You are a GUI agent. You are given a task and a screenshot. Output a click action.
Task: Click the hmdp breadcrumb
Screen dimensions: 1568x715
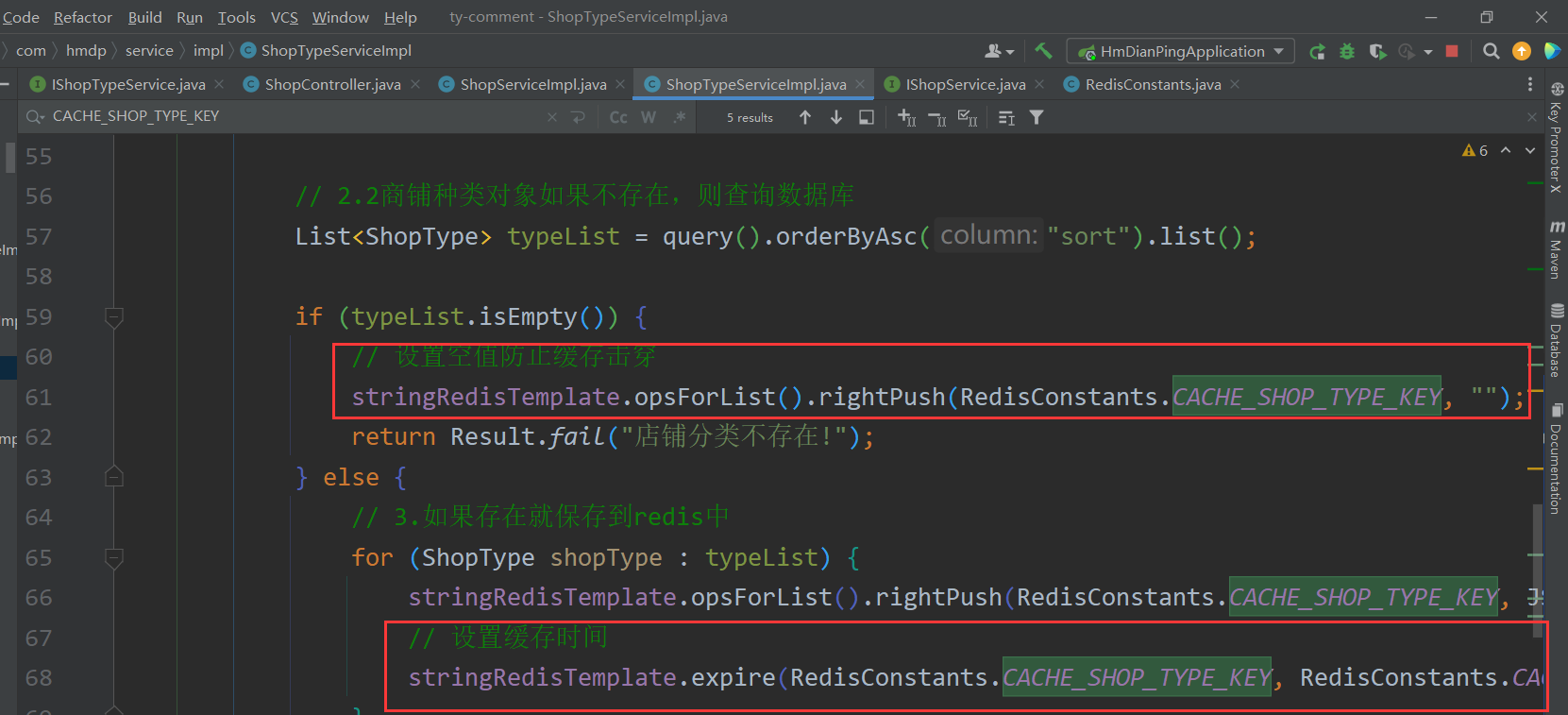[x=86, y=51]
